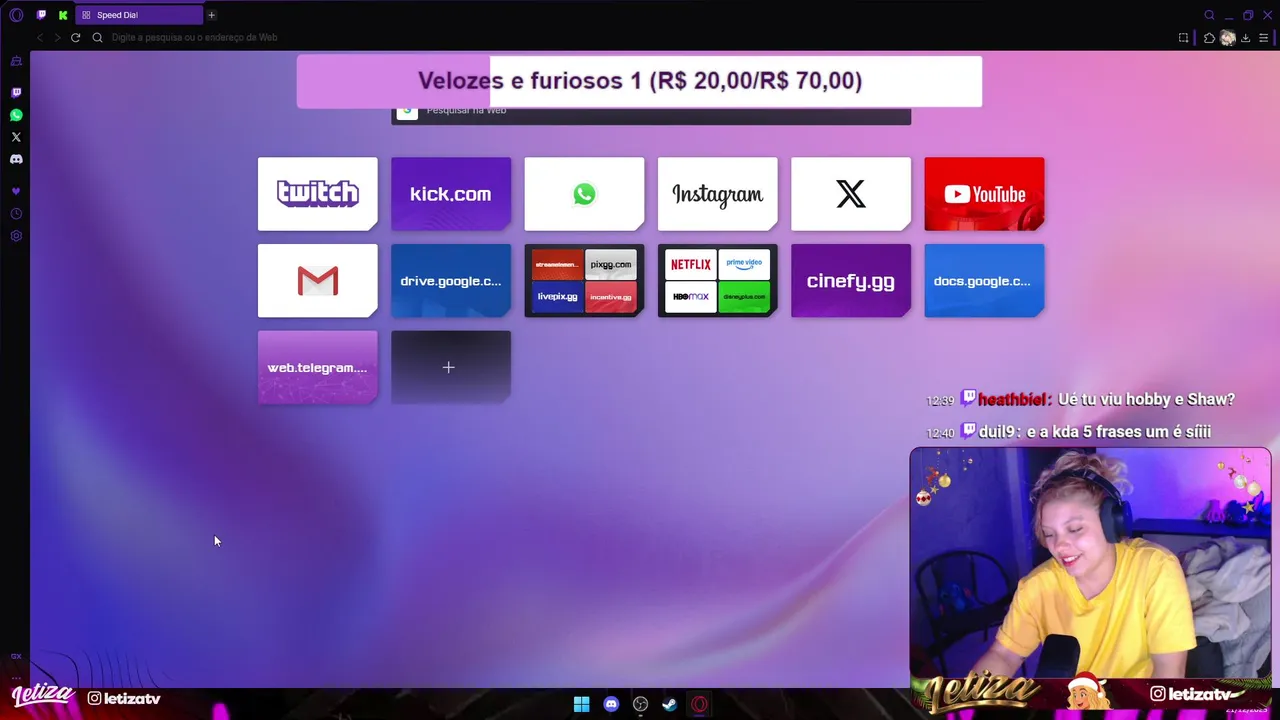Open Opera GX from the taskbar
Image resolution: width=1280 pixels, height=720 pixels.
700,704
